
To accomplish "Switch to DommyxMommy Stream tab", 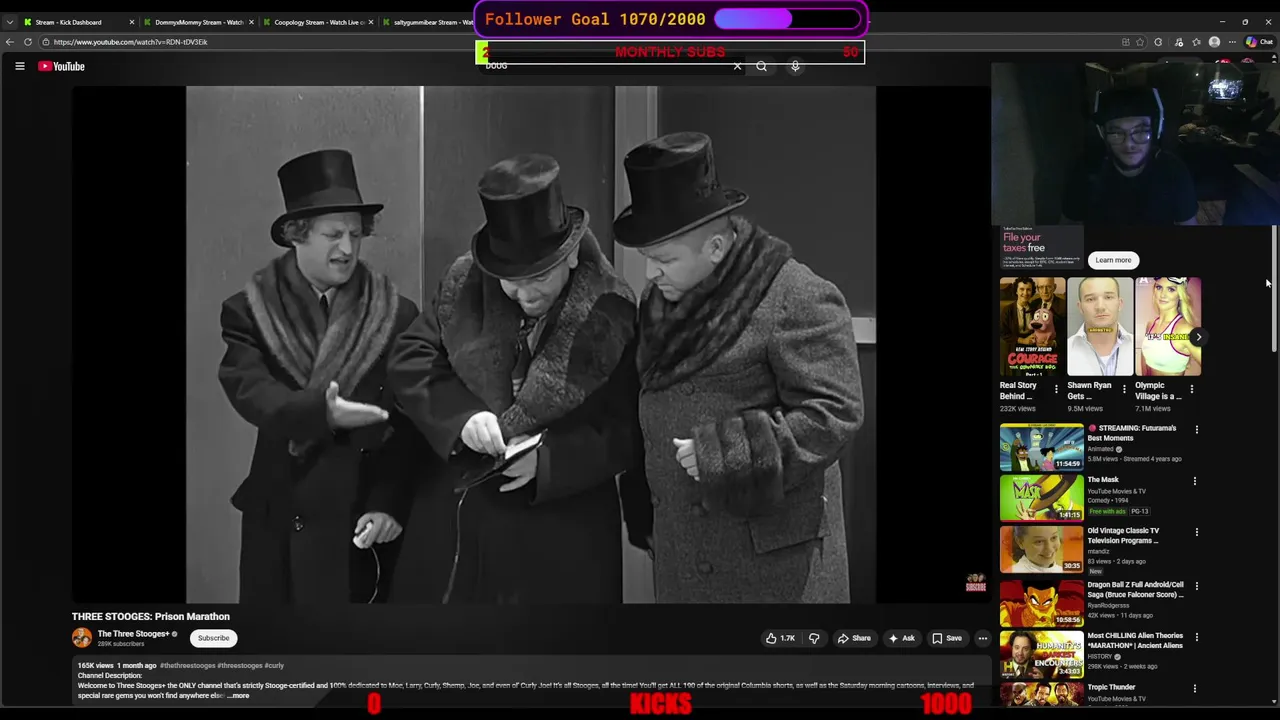I will tap(198, 22).
